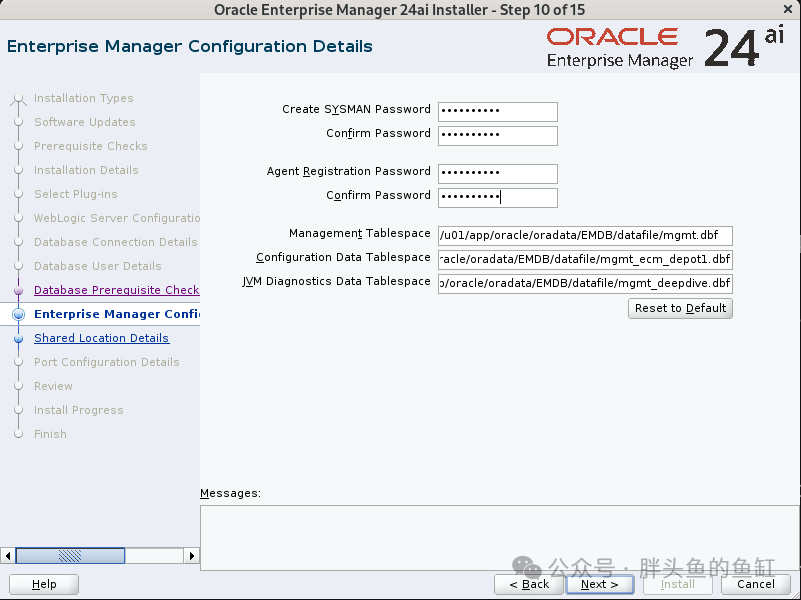Click the Prerequisite Checks step label
Screen dimensions: 801x600
(90, 146)
